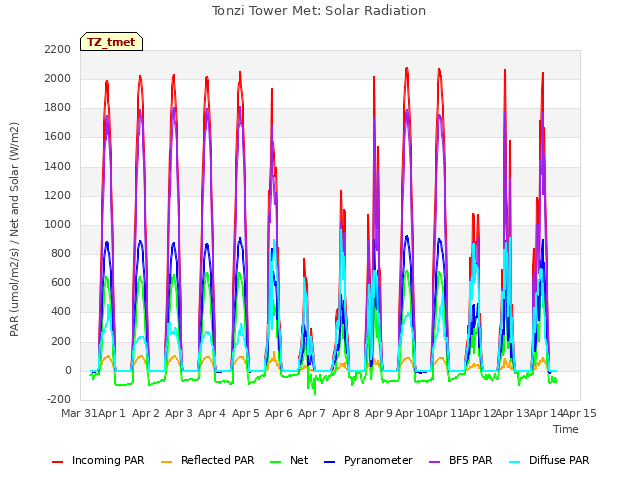
Task: Click the Apr 3 x-axis tick label
Action: pos(179,413)
